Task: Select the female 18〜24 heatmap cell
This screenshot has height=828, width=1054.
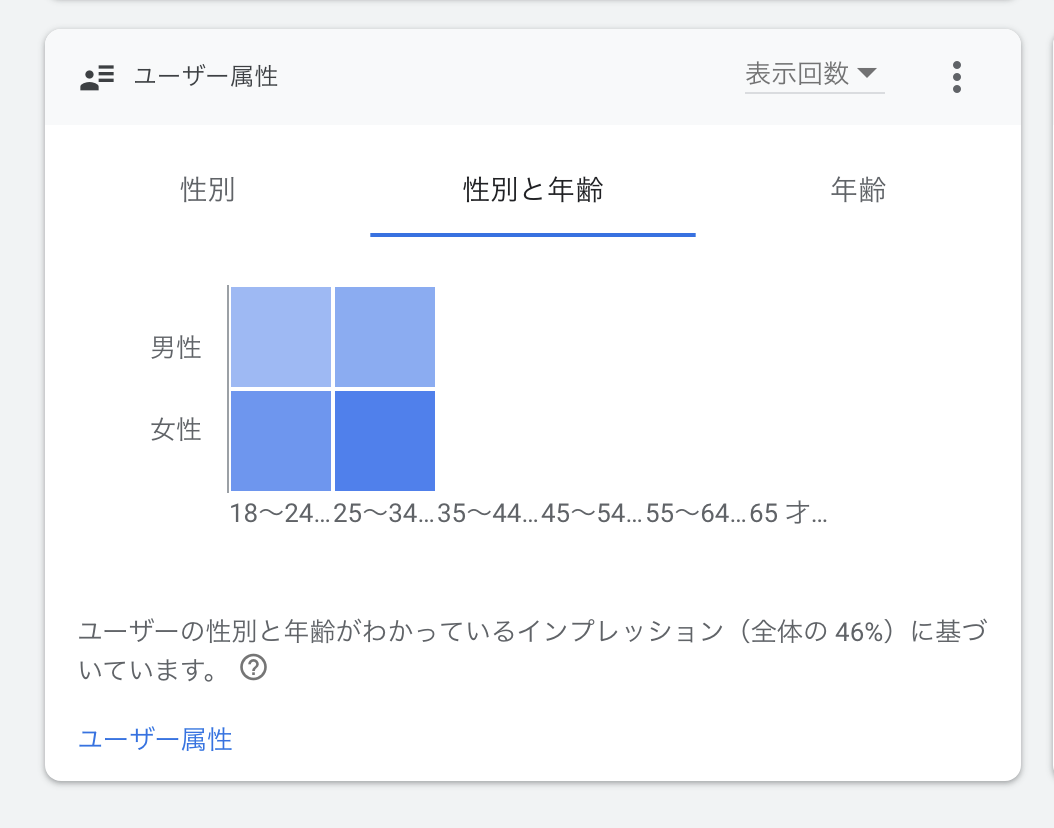Action: pyautogui.click(x=281, y=441)
